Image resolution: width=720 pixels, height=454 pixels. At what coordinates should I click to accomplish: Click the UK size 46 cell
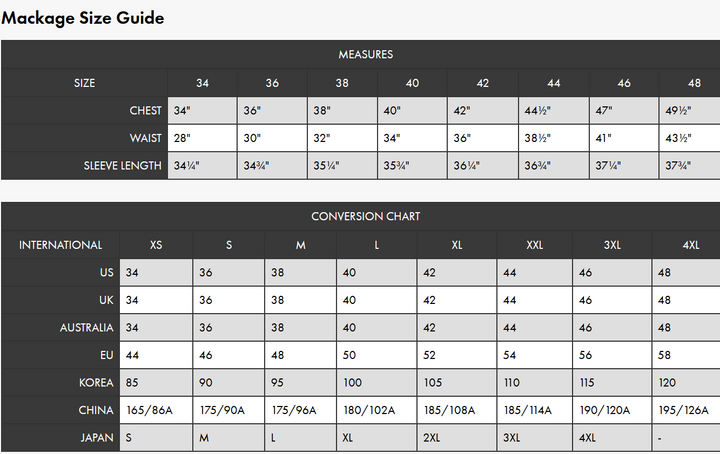coord(612,300)
